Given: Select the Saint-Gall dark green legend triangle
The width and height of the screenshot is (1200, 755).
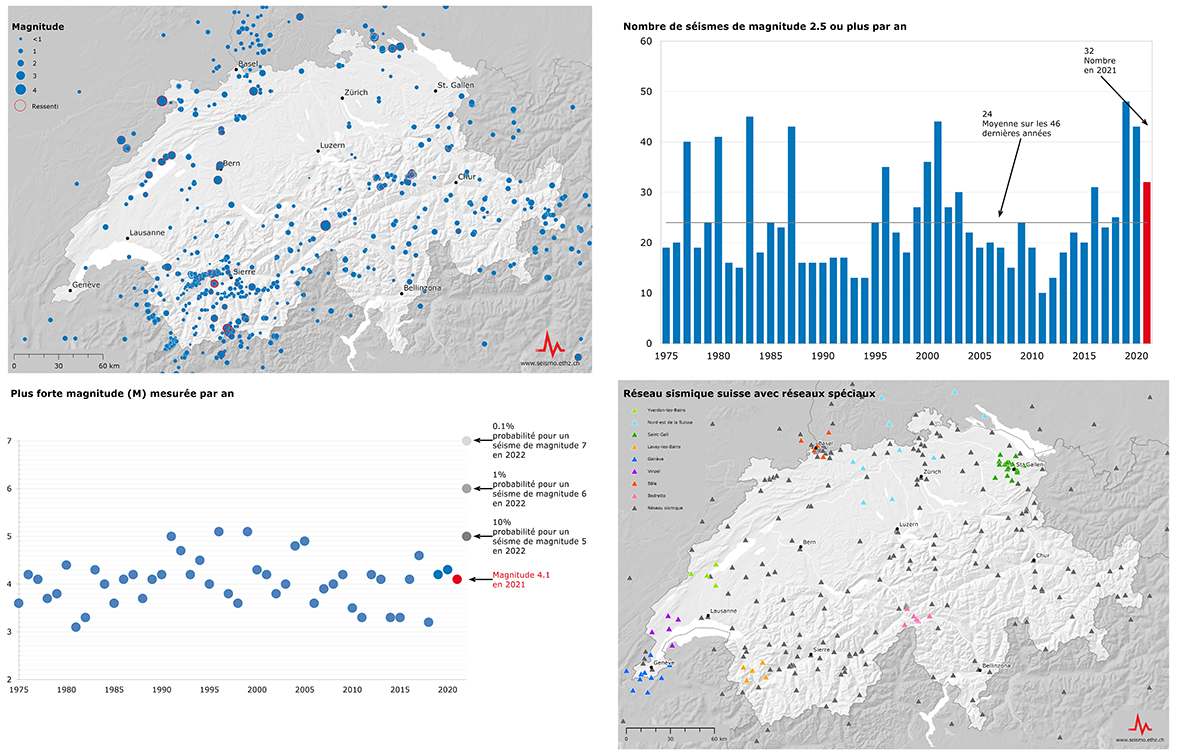Looking at the screenshot, I should coord(634,435).
